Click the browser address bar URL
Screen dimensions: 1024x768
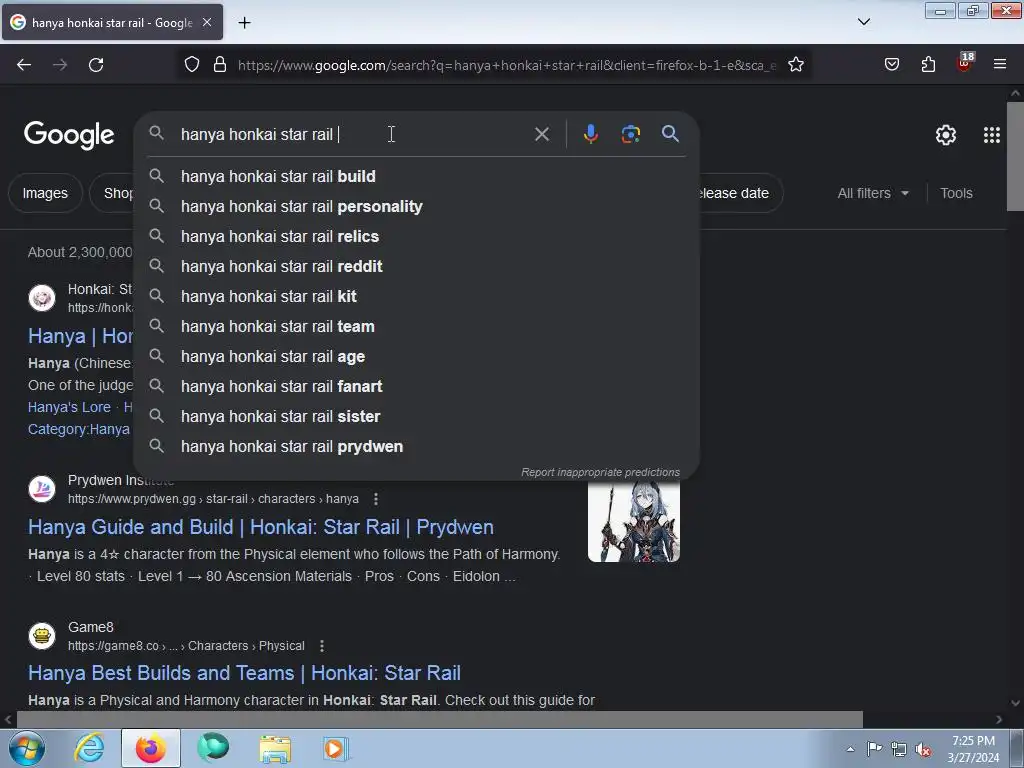coord(507,65)
